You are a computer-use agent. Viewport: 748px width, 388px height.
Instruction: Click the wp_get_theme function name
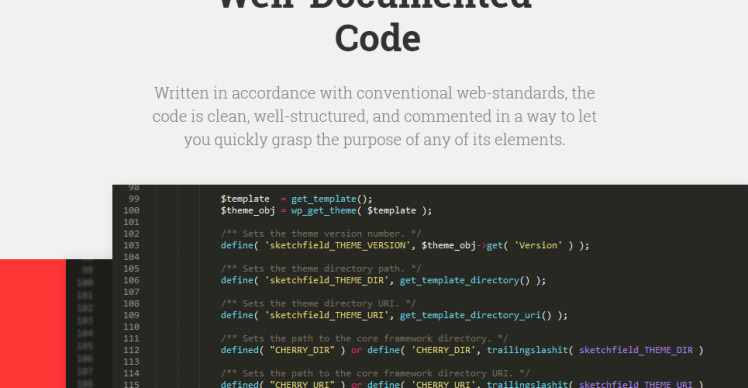click(323, 210)
